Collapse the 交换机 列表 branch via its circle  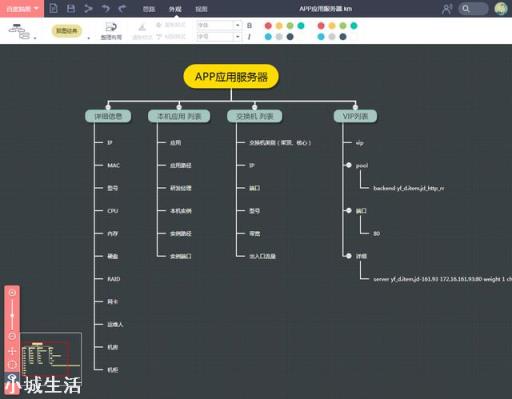pyautogui.click(x=255, y=107)
